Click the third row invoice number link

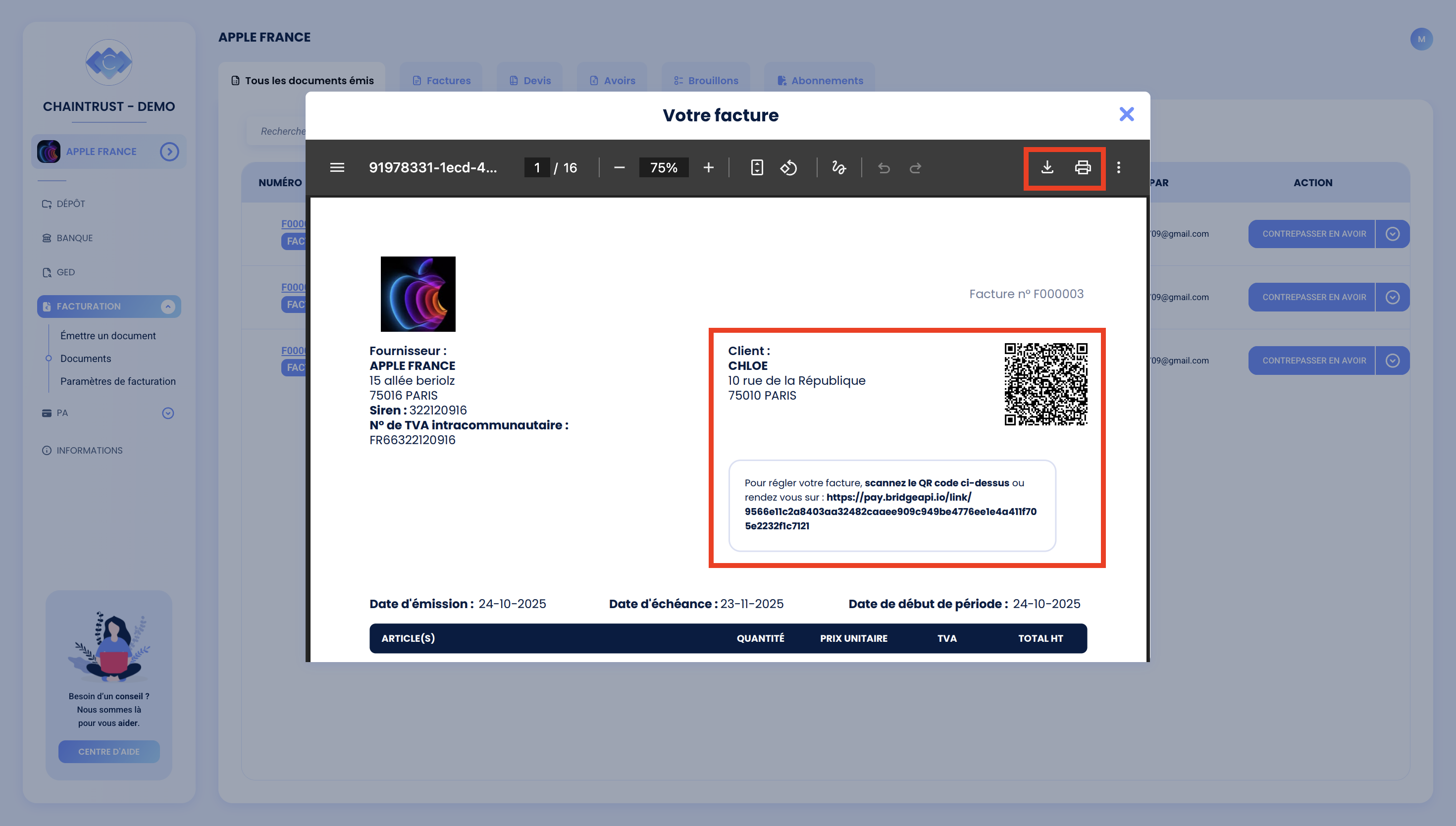[x=294, y=351]
